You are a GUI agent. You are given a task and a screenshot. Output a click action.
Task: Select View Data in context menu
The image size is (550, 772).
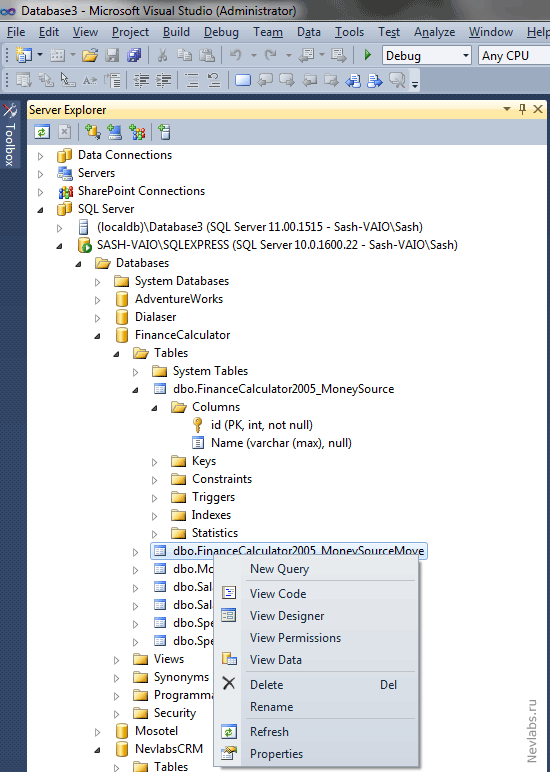[276, 660]
